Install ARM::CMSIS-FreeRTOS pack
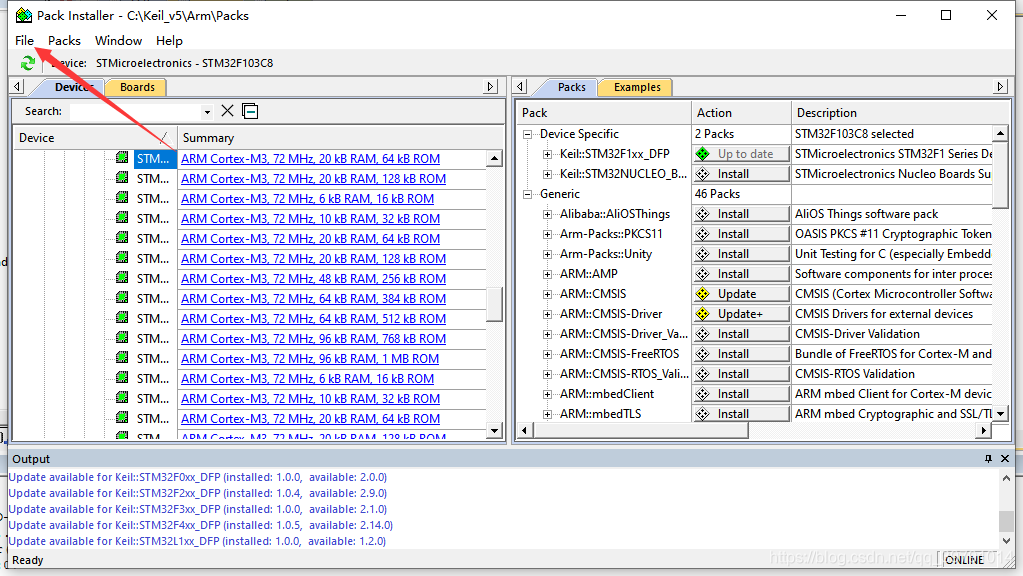Screen dimensions: 1023x576 pos(741,354)
